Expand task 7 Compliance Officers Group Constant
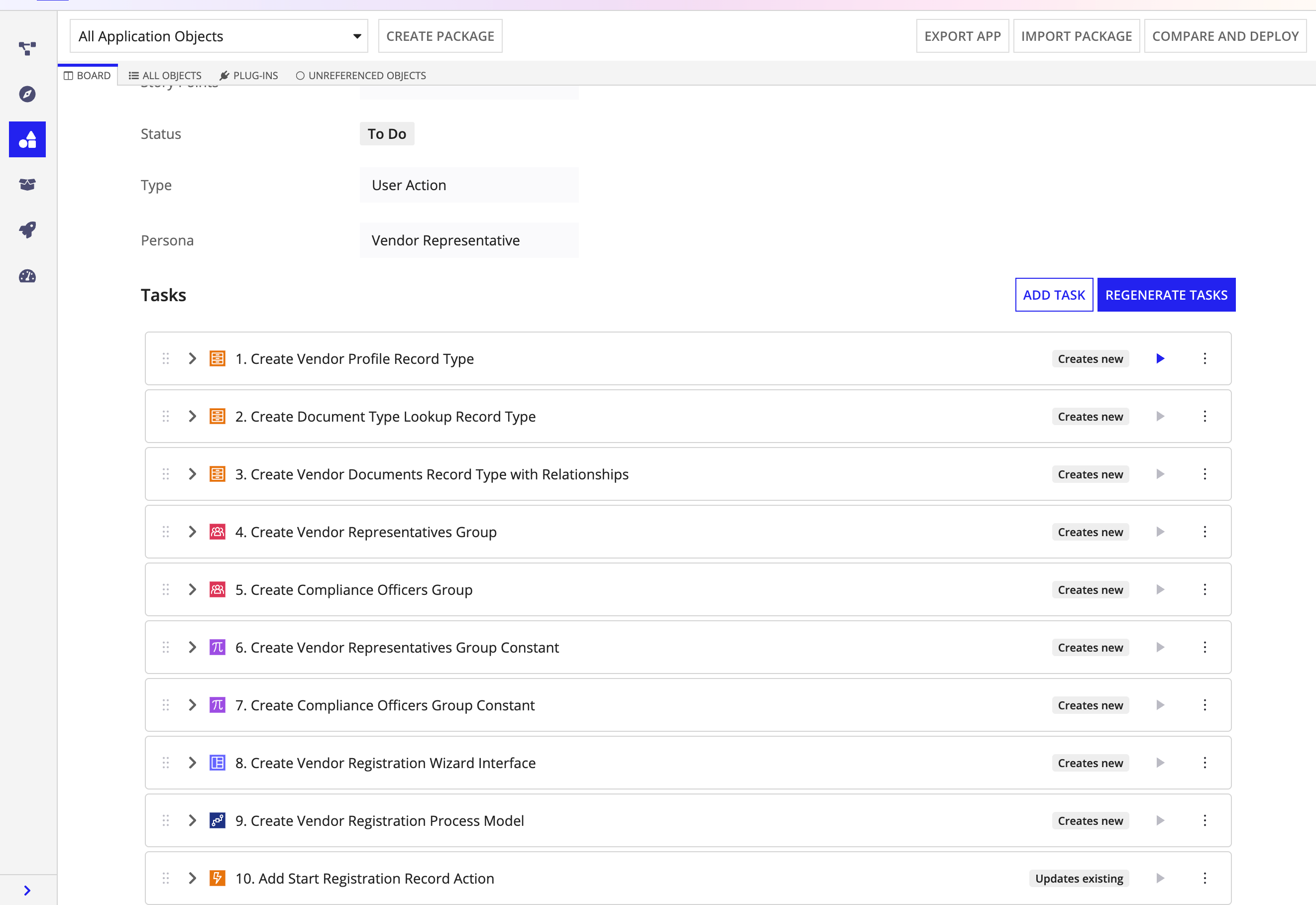The image size is (1316, 905). click(192, 705)
